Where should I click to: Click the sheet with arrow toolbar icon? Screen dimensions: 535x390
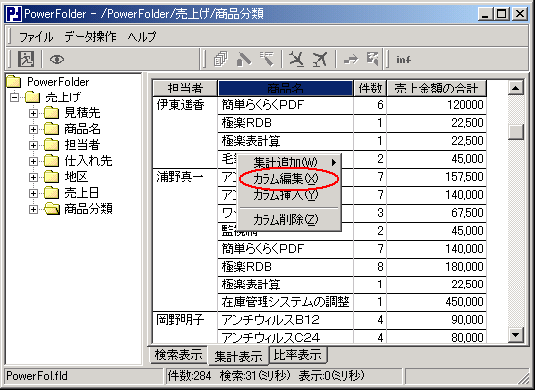[x=373, y=59]
